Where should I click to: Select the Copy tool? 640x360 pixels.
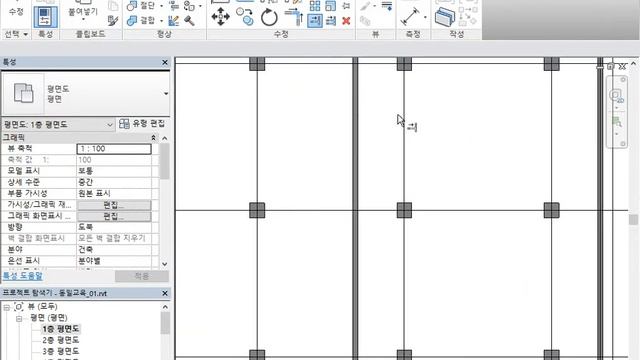[x=244, y=17]
